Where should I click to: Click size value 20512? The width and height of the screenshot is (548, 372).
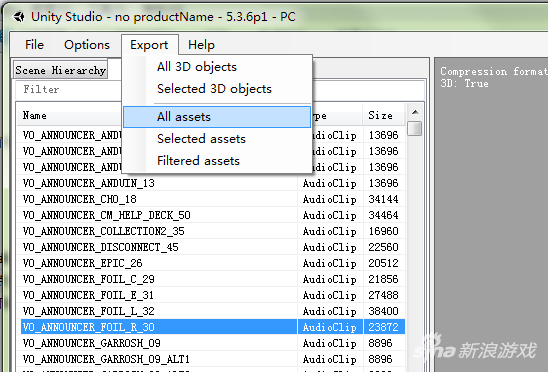point(383,263)
